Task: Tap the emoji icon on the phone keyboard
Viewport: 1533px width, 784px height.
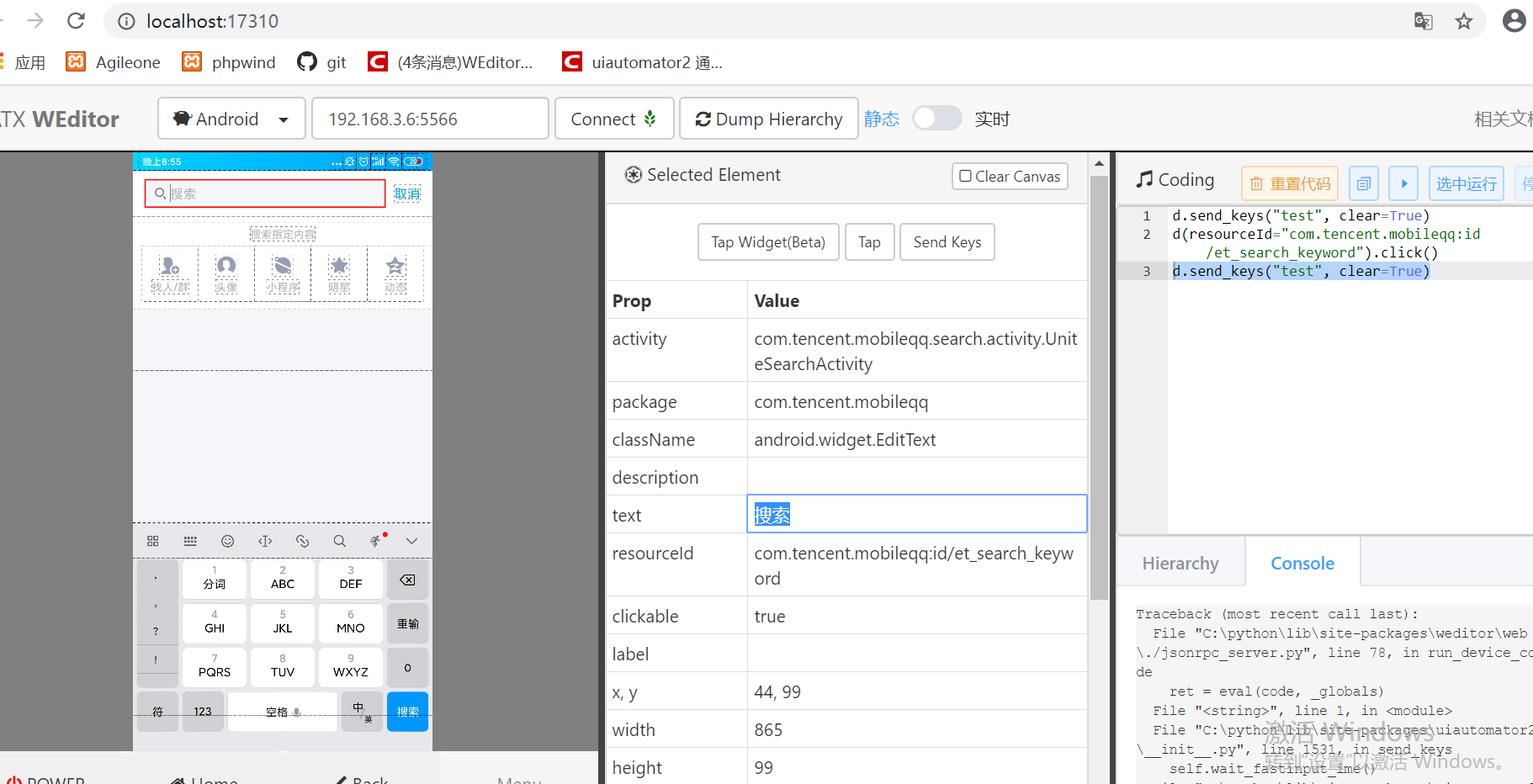Action: click(x=227, y=541)
